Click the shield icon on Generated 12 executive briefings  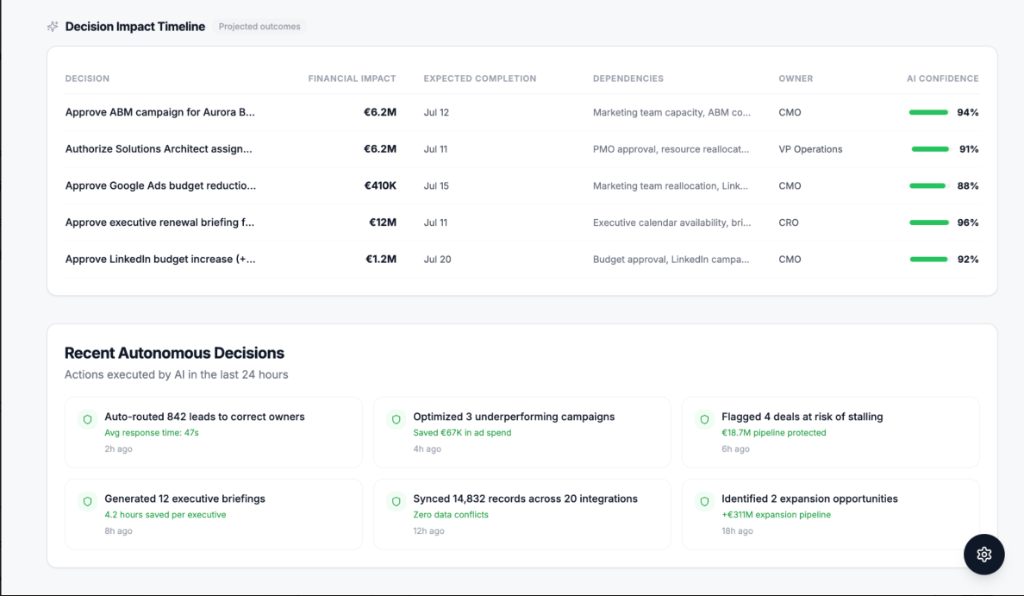[x=88, y=501]
